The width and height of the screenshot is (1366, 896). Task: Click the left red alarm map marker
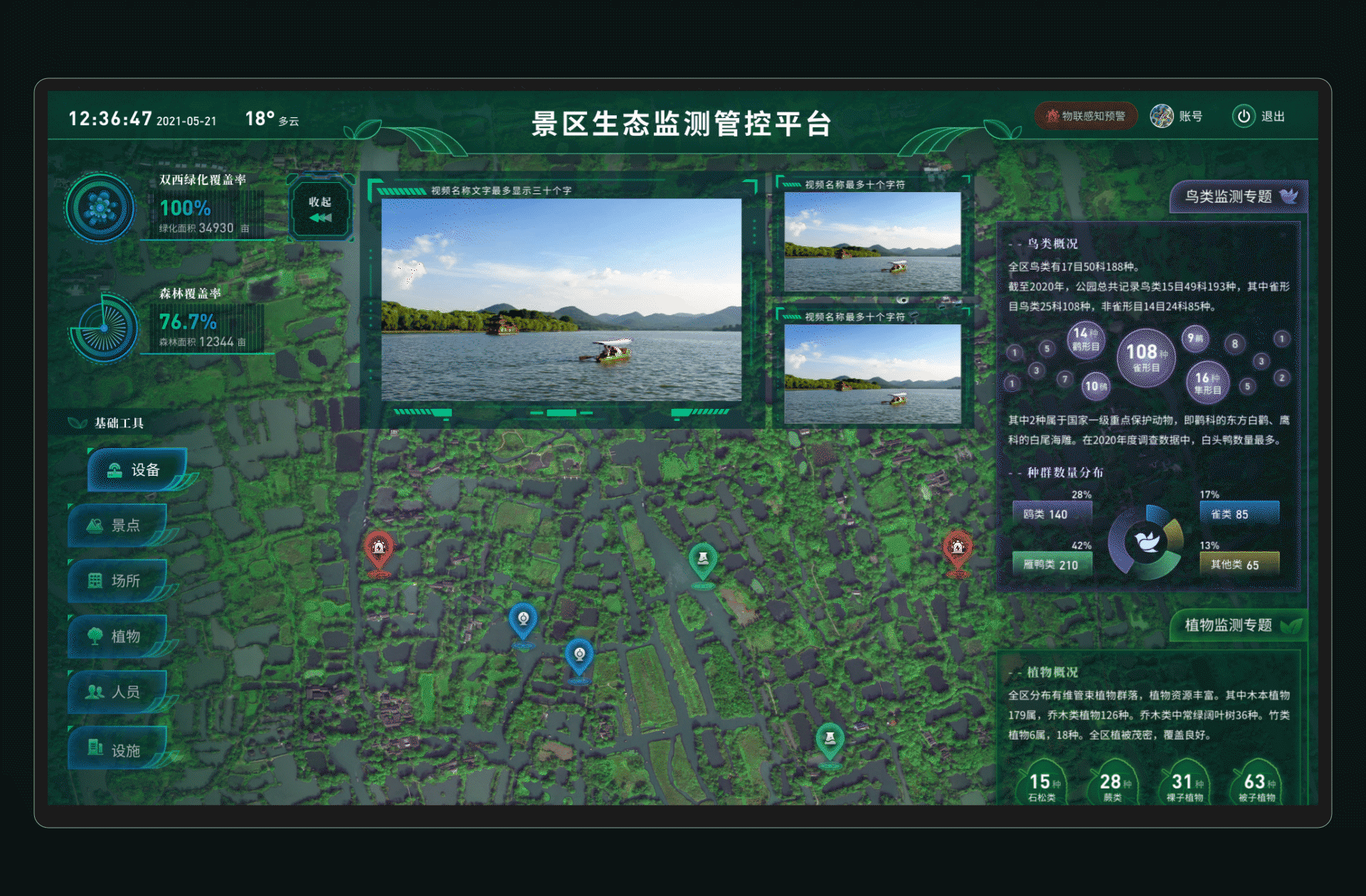tap(378, 549)
